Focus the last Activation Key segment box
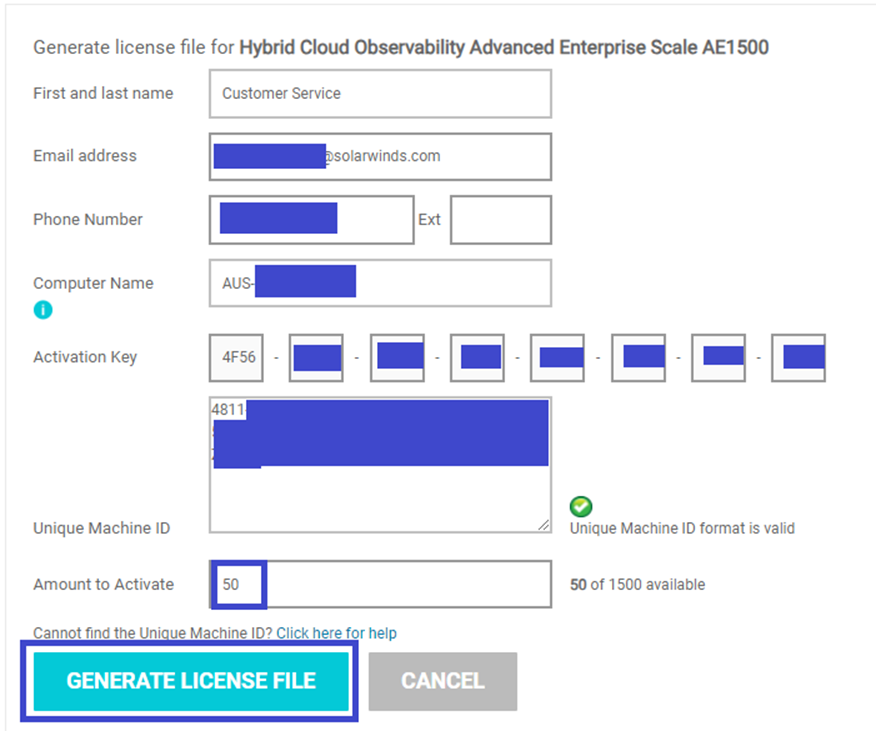The width and height of the screenshot is (876, 731). pos(798,358)
